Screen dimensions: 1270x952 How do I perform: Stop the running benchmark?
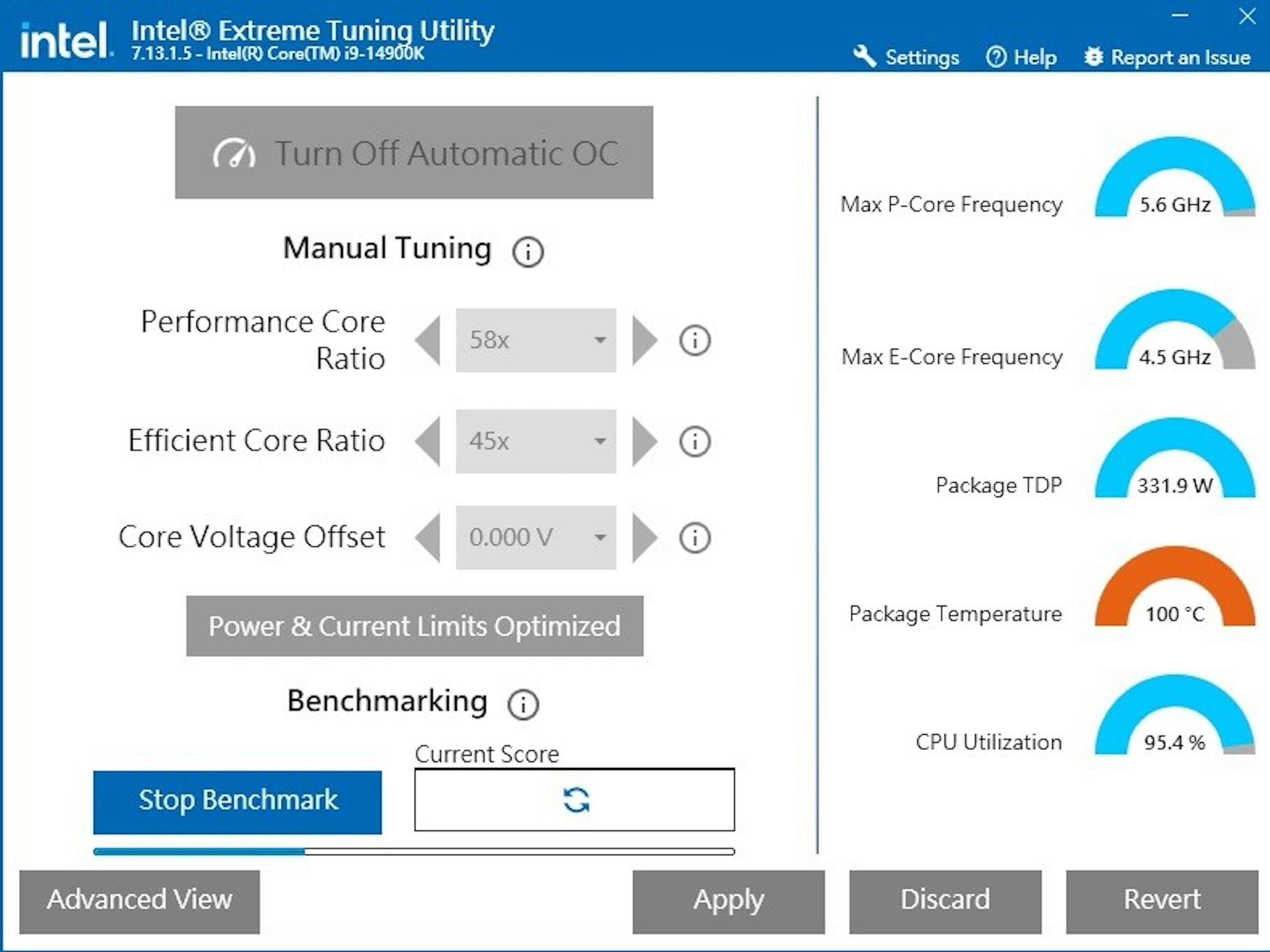click(x=237, y=802)
